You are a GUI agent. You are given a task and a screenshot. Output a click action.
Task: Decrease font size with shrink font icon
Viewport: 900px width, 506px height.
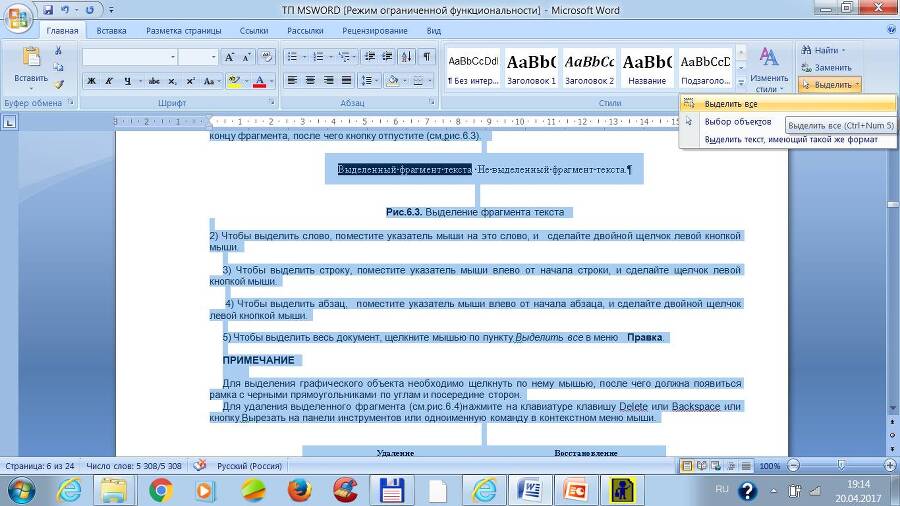coord(247,57)
